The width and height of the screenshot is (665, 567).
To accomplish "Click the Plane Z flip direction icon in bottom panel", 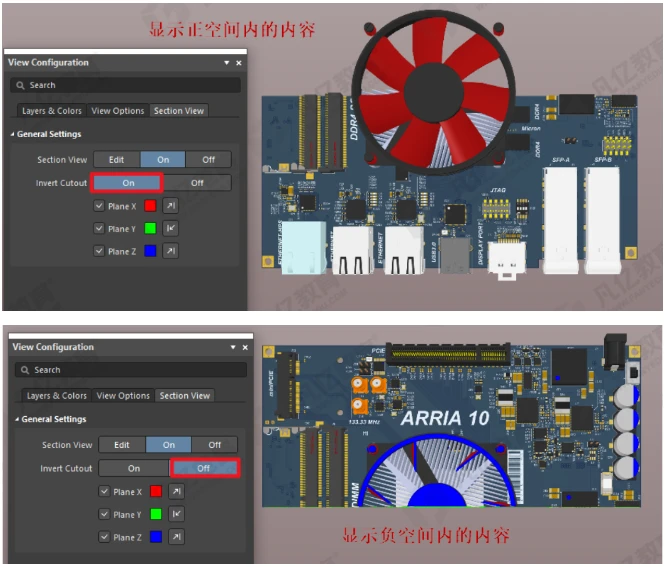I will tap(176, 537).
